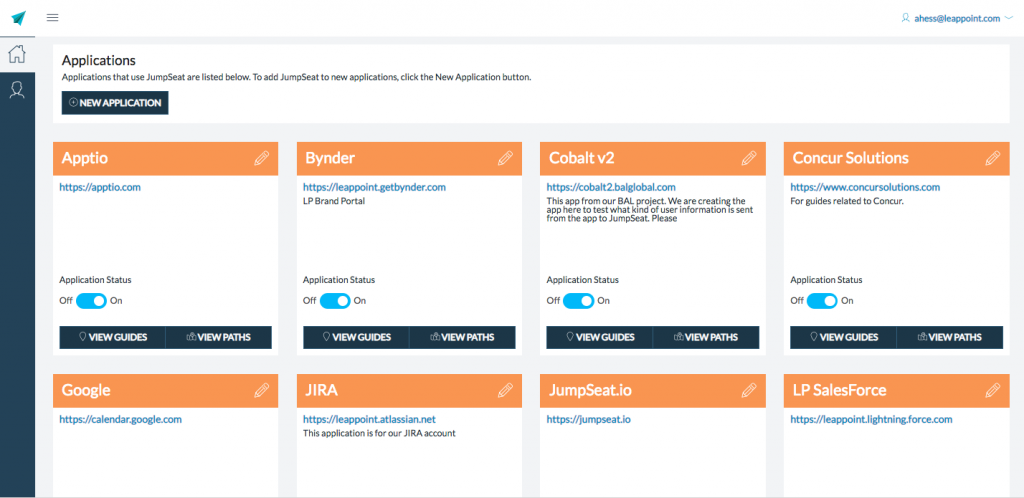Click edit pencil on Concur Solutions card

click(992, 158)
